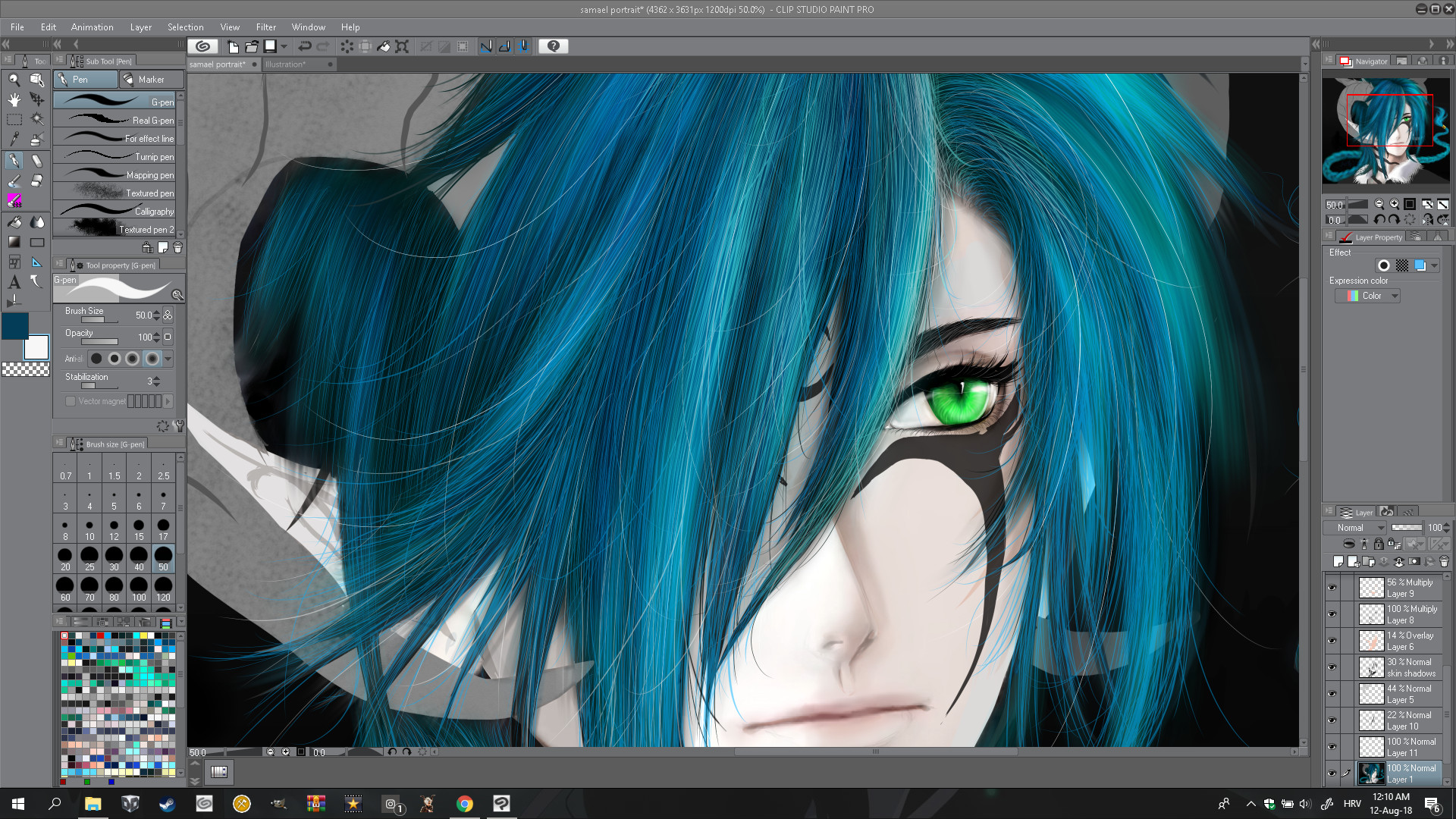Select the Eraser tool in the toolbox

36,180
